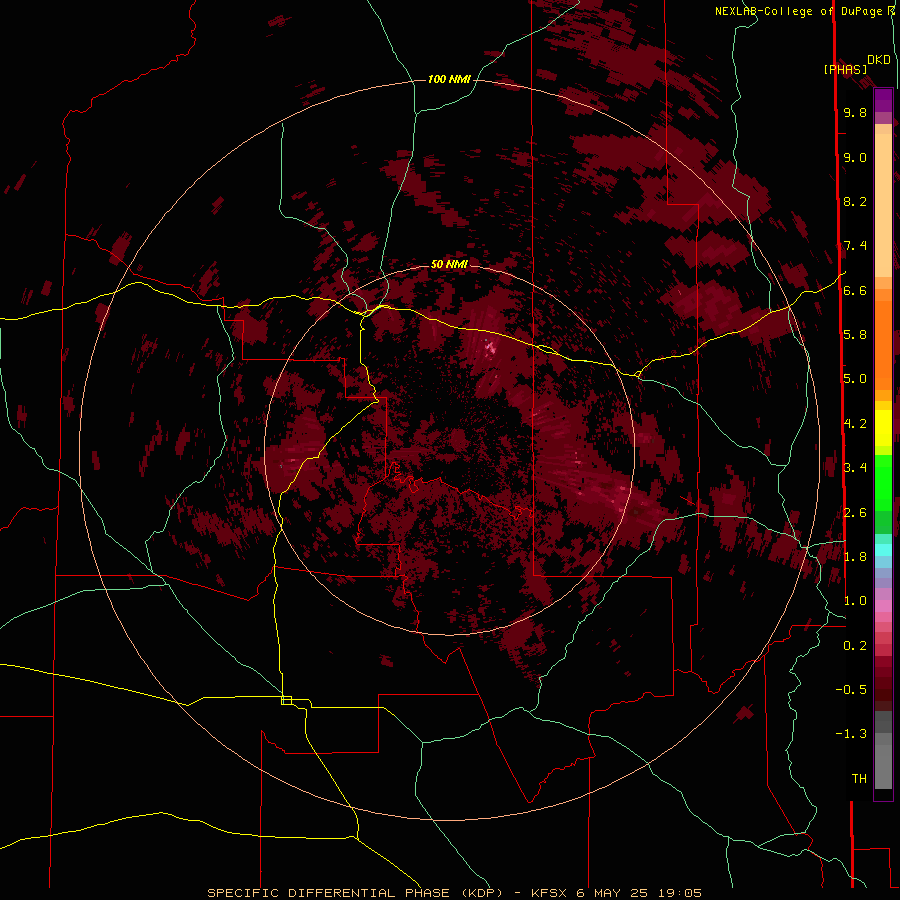900x900 pixels.
Task: Click the 7.4 value on the scale
Action: coord(855,246)
